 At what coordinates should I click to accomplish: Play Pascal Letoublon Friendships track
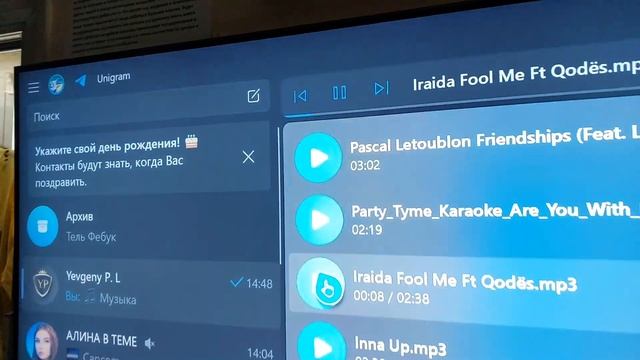tap(318, 158)
